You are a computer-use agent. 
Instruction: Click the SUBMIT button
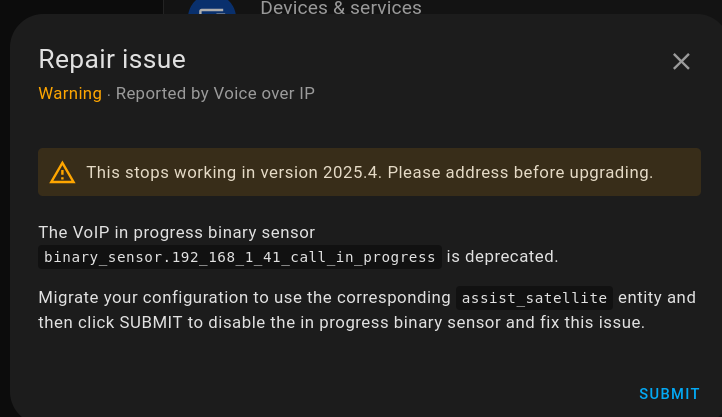[x=669, y=394]
